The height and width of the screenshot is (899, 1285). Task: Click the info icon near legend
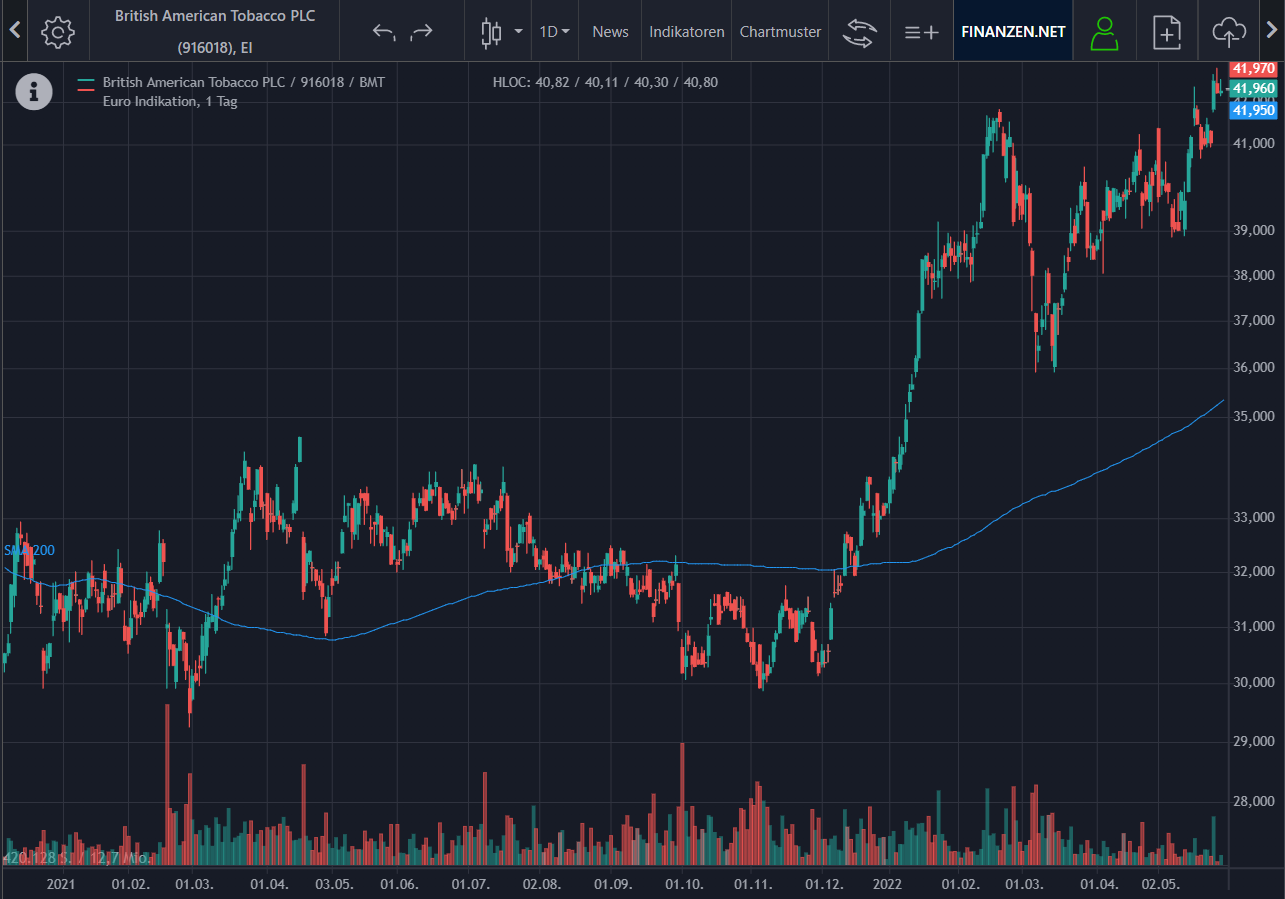click(34, 91)
